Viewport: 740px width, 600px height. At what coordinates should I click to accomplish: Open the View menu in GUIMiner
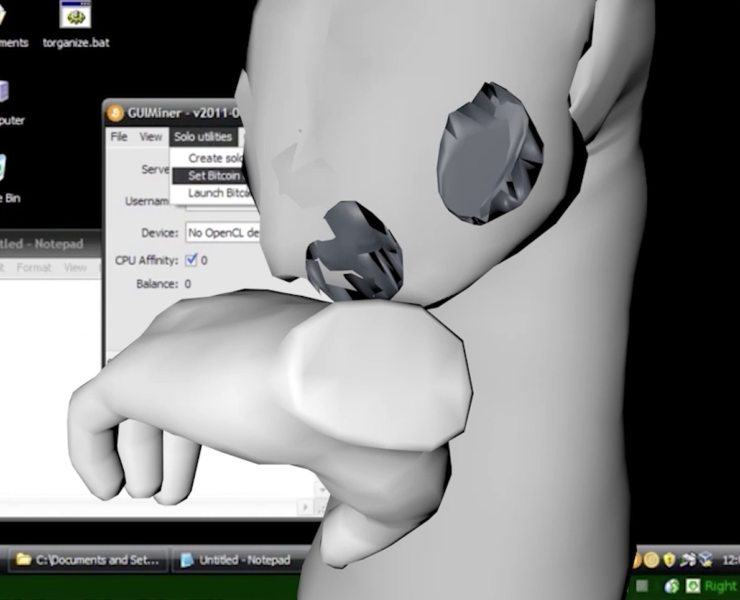[x=150, y=137]
